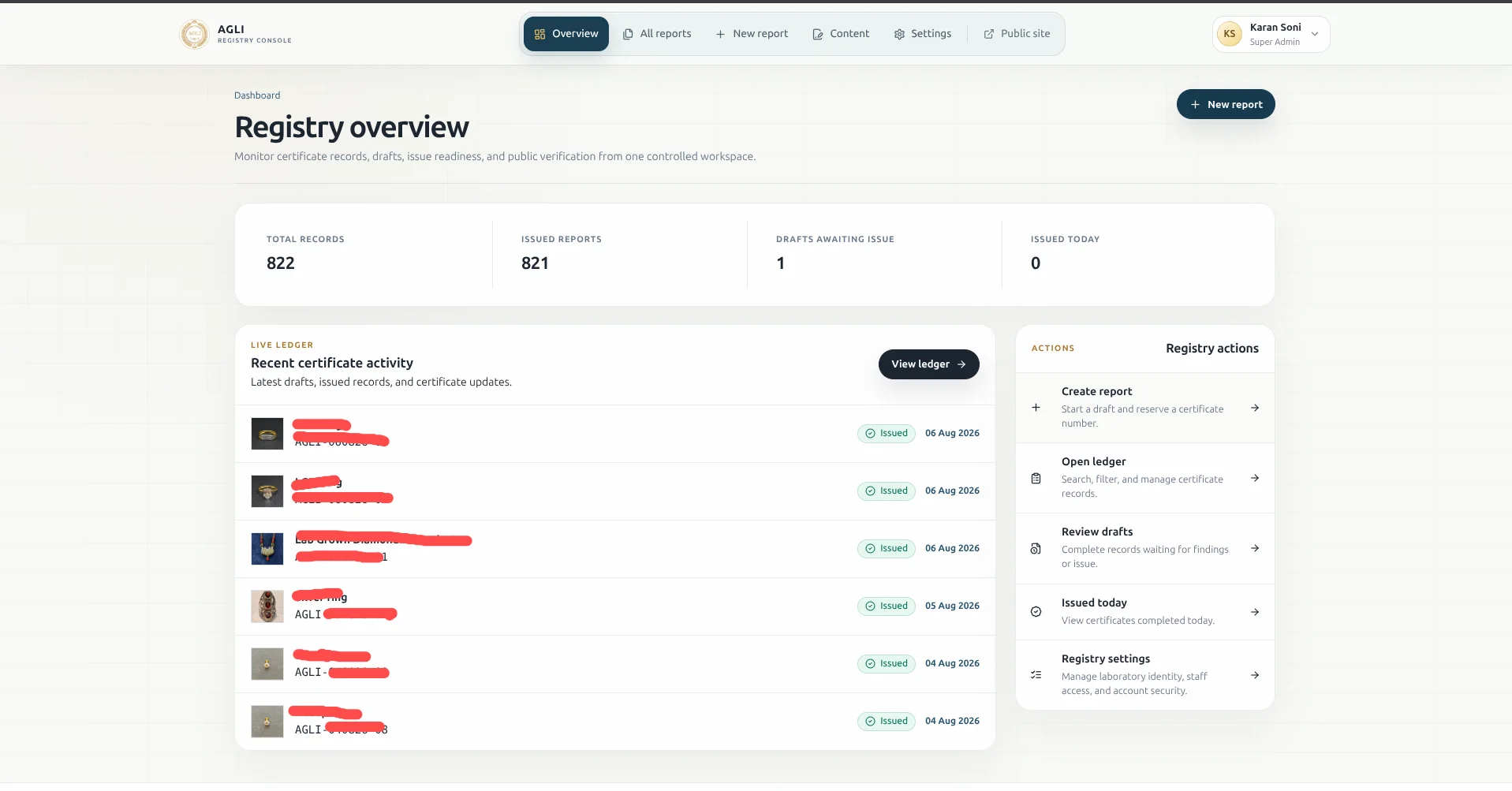Viewport: 1512px width, 791px height.
Task: Click the 05 Aug 2026 date
Action: (x=952, y=606)
